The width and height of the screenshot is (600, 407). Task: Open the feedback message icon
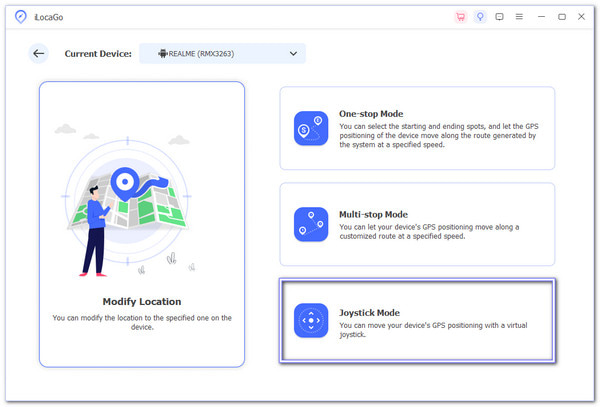(499, 17)
